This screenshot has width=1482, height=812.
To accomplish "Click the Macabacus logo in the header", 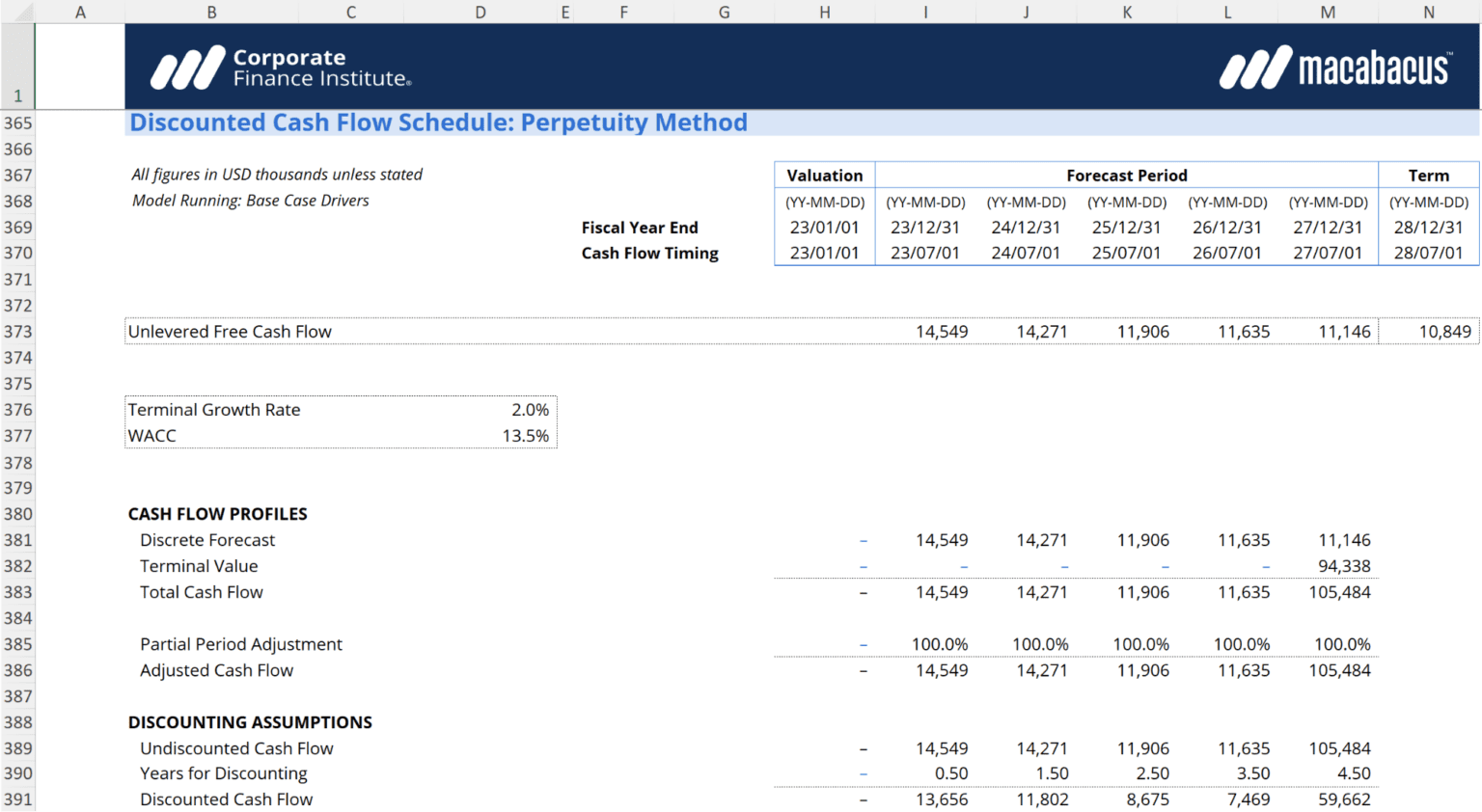I will point(1336,67).
